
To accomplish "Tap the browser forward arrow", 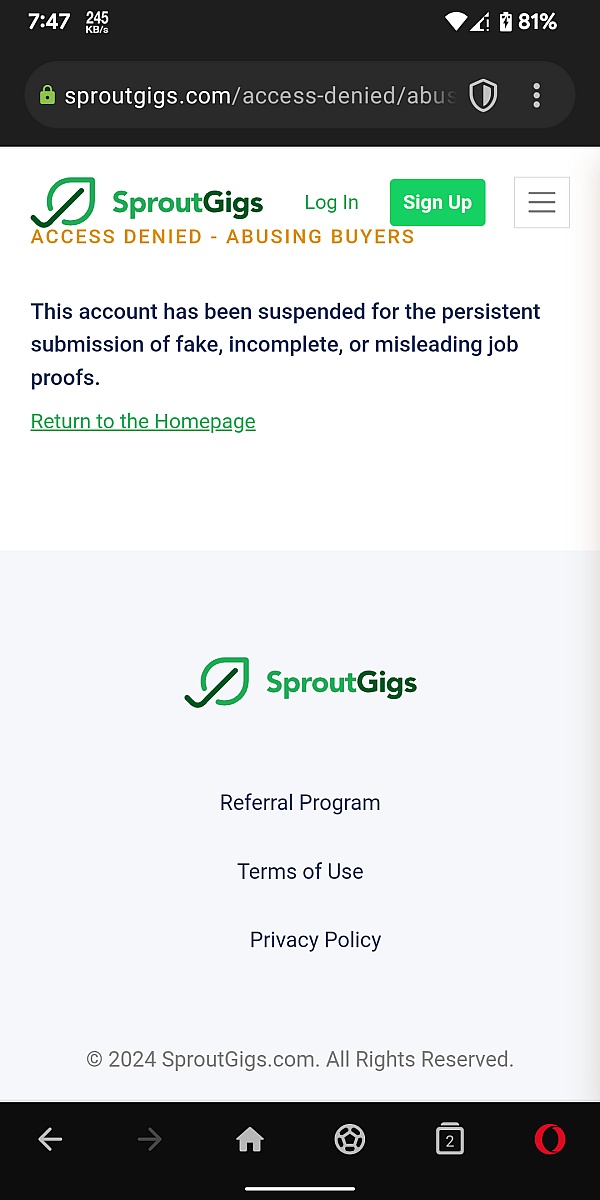I will coord(150,1139).
